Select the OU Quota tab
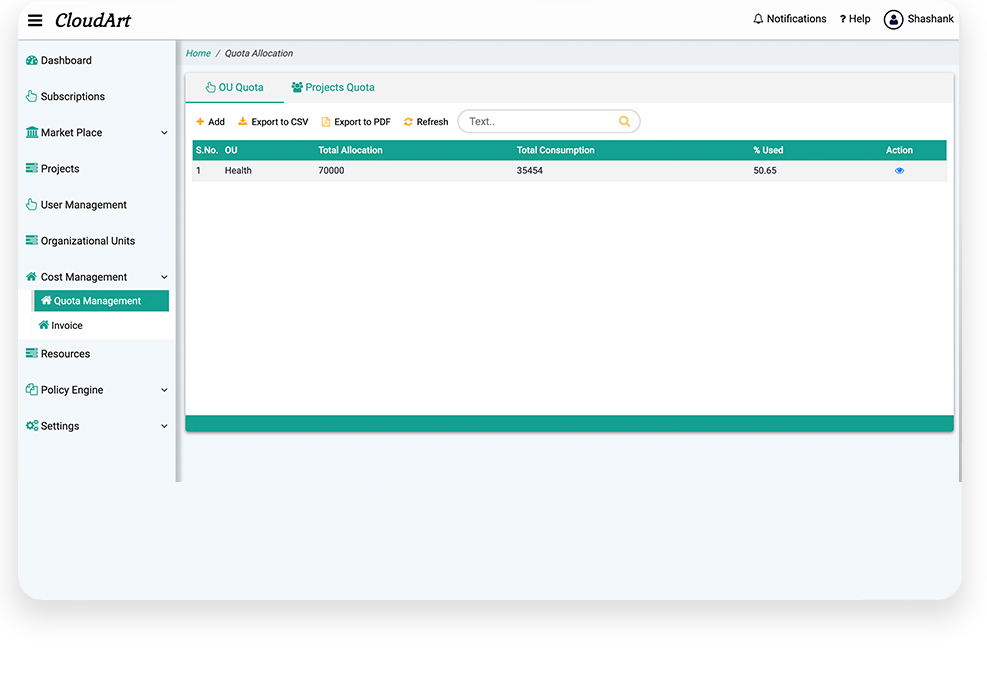 coord(235,88)
